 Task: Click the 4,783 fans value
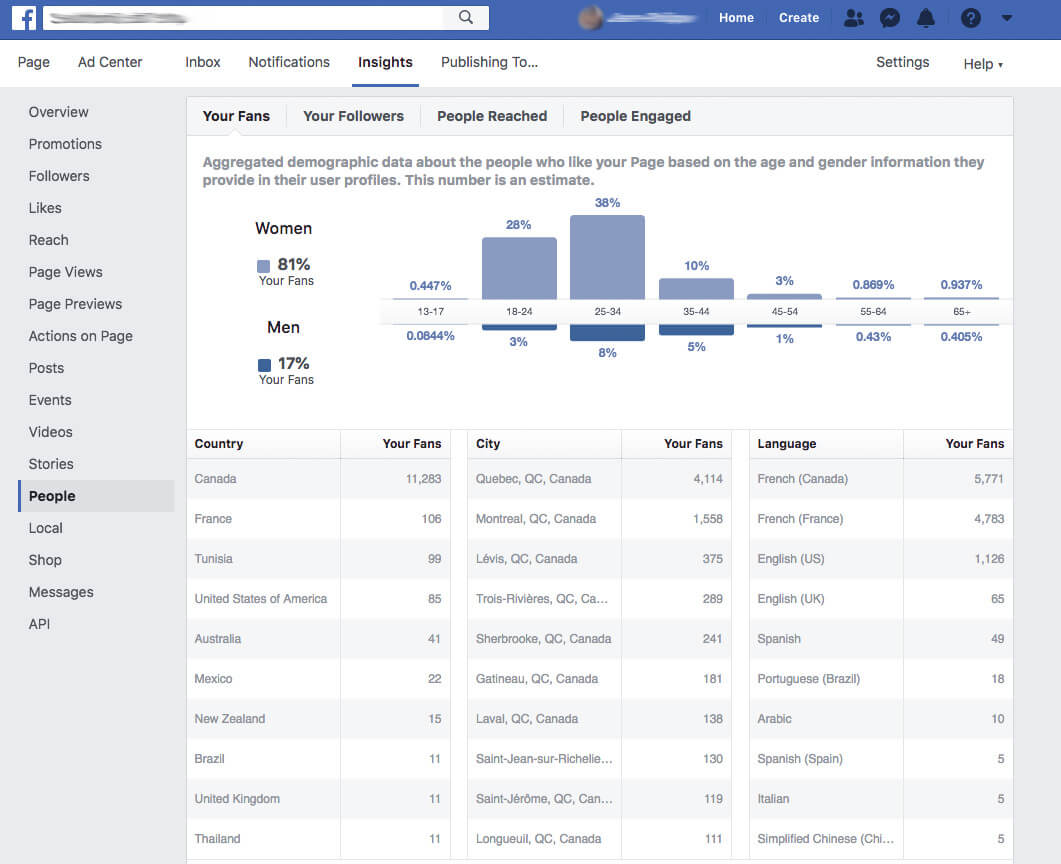tap(989, 519)
